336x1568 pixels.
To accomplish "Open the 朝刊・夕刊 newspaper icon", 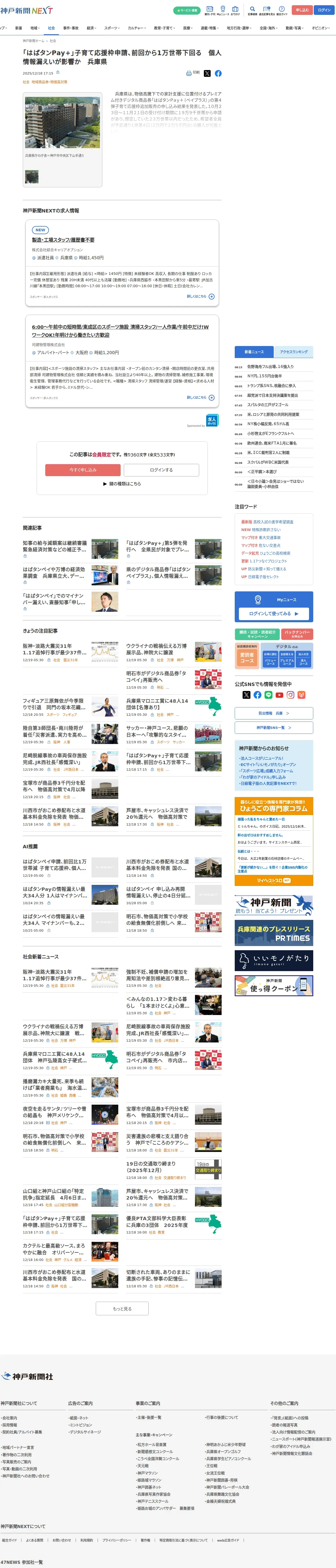I will [x=210, y=10].
